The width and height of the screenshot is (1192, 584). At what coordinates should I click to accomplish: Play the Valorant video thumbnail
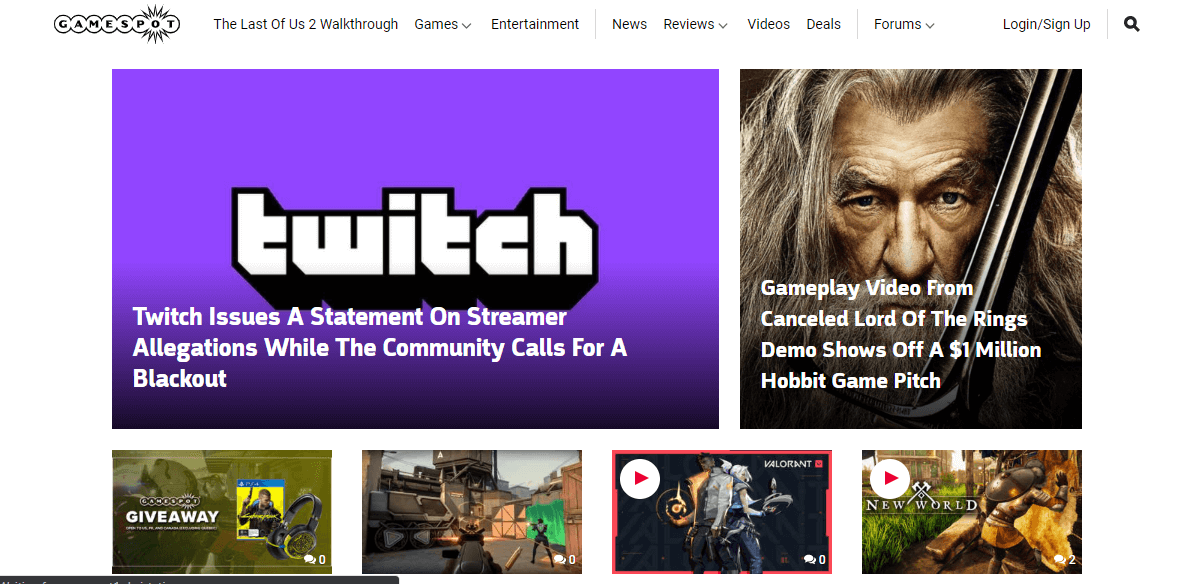tap(640, 478)
